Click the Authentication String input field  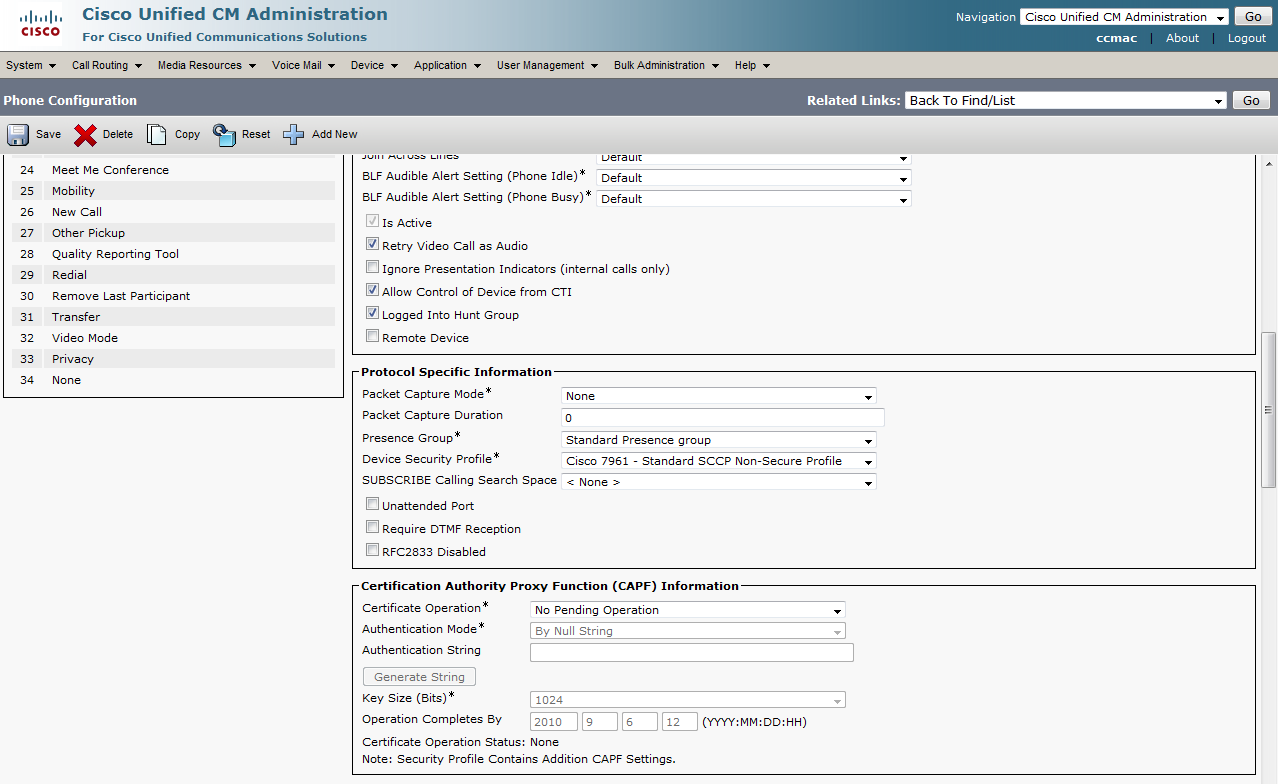pos(691,652)
